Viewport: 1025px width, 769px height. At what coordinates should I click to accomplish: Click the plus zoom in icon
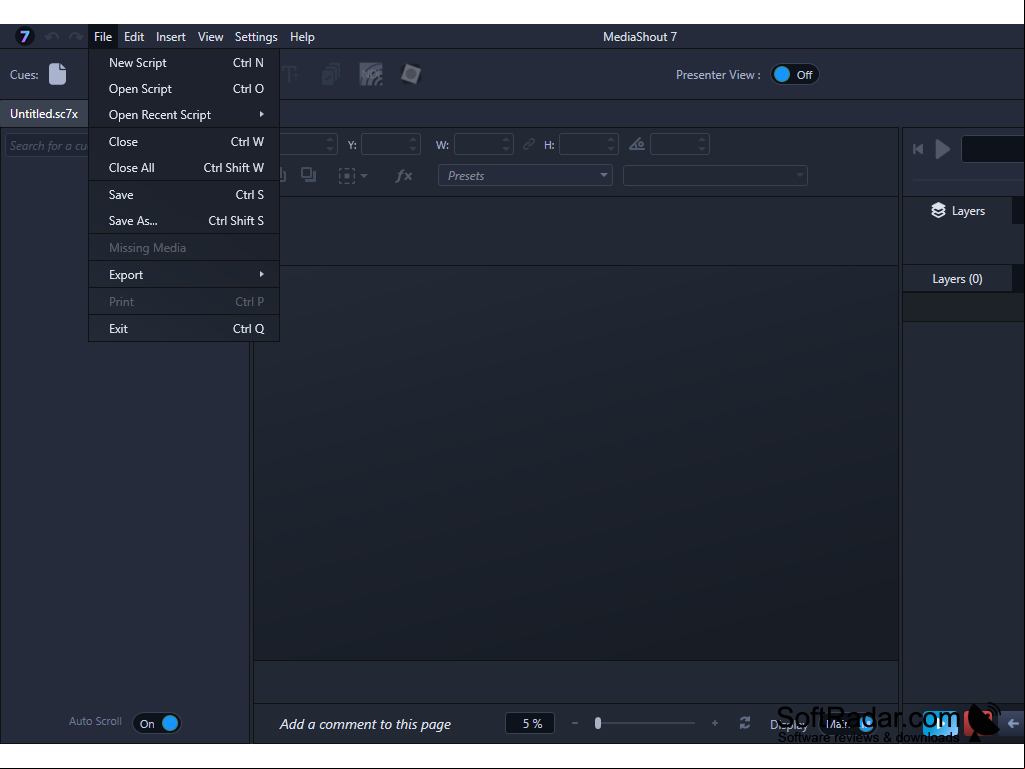pos(714,723)
